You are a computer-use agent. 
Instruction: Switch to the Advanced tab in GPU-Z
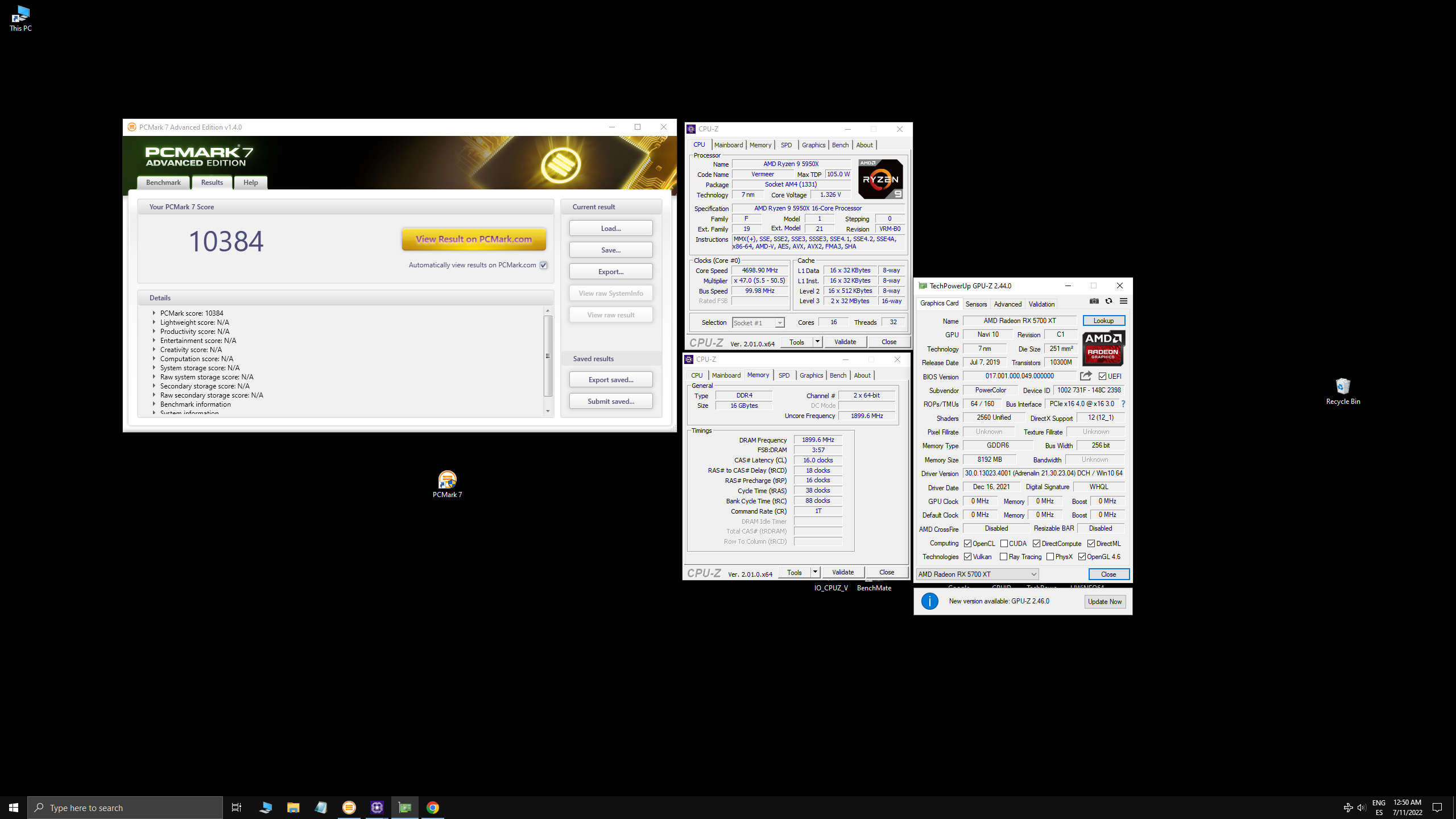click(1007, 304)
